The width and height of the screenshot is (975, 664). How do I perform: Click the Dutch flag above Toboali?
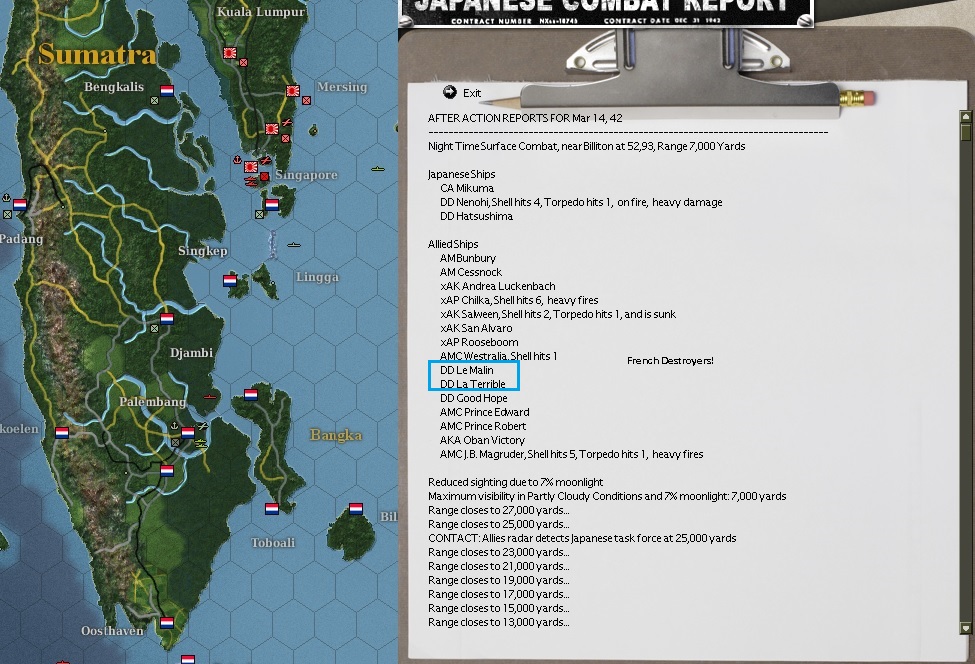272,509
